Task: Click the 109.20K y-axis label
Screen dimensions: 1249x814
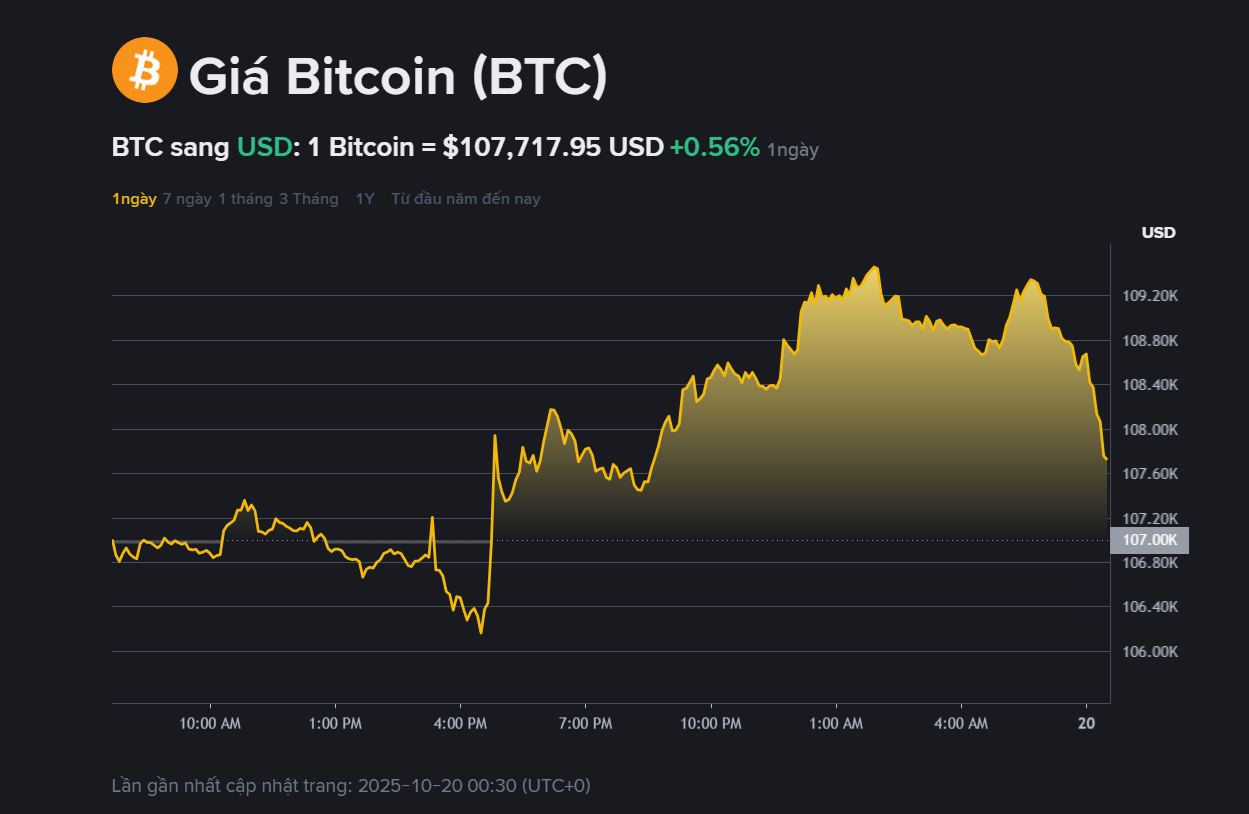Action: click(1150, 296)
